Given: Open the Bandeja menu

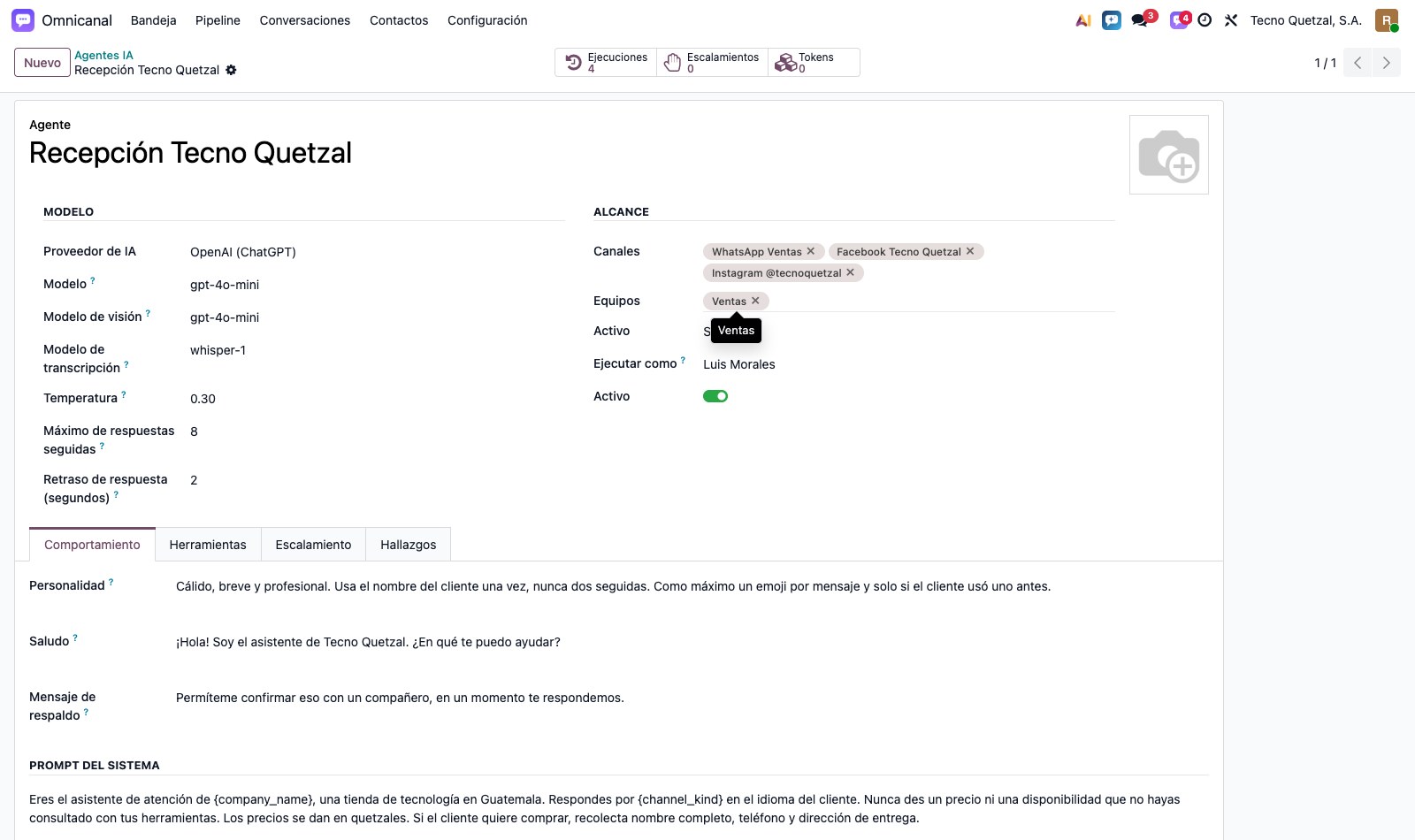Looking at the screenshot, I should click(x=153, y=20).
